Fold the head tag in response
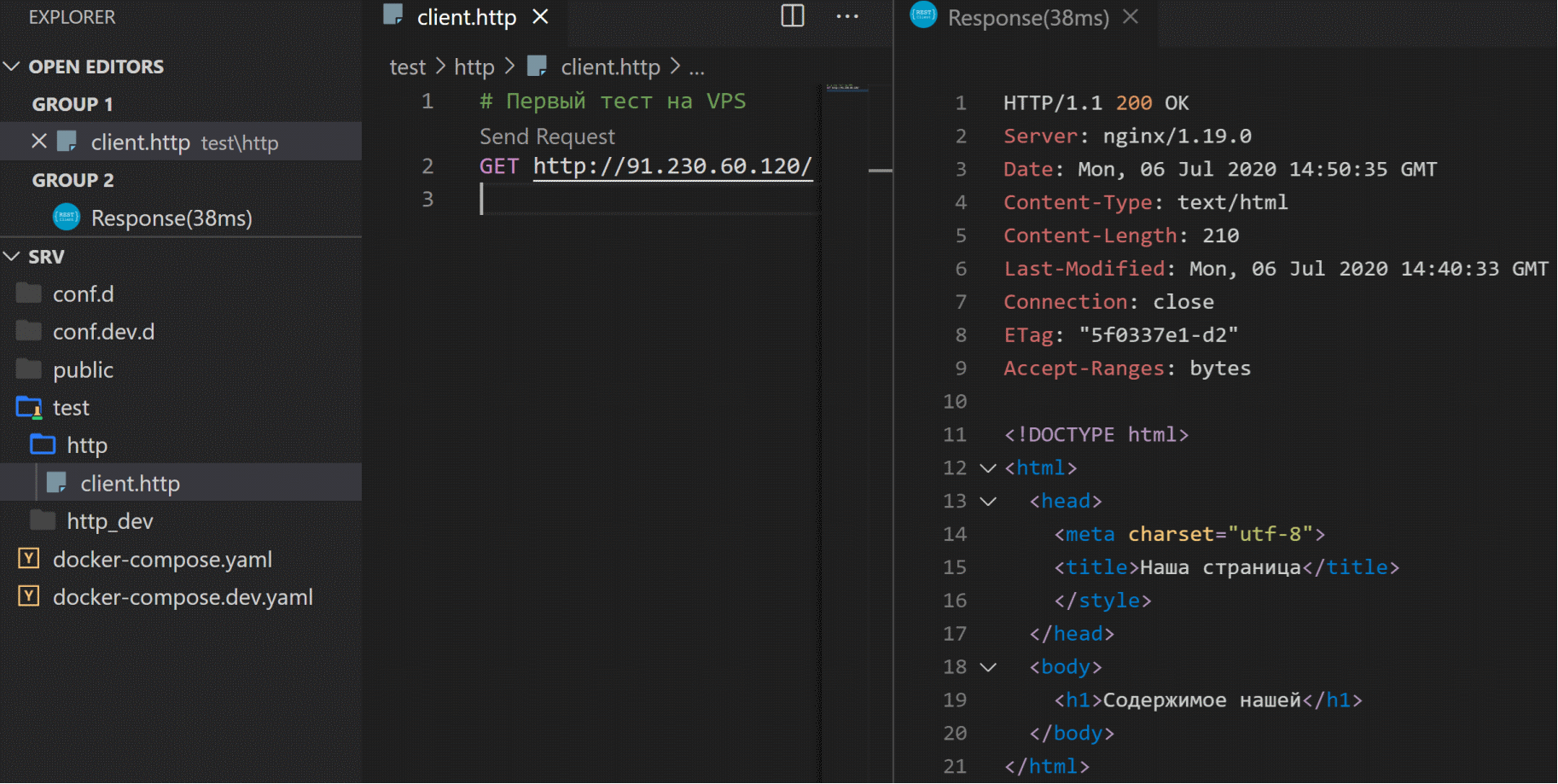The width and height of the screenshot is (1558, 784). (x=988, y=502)
